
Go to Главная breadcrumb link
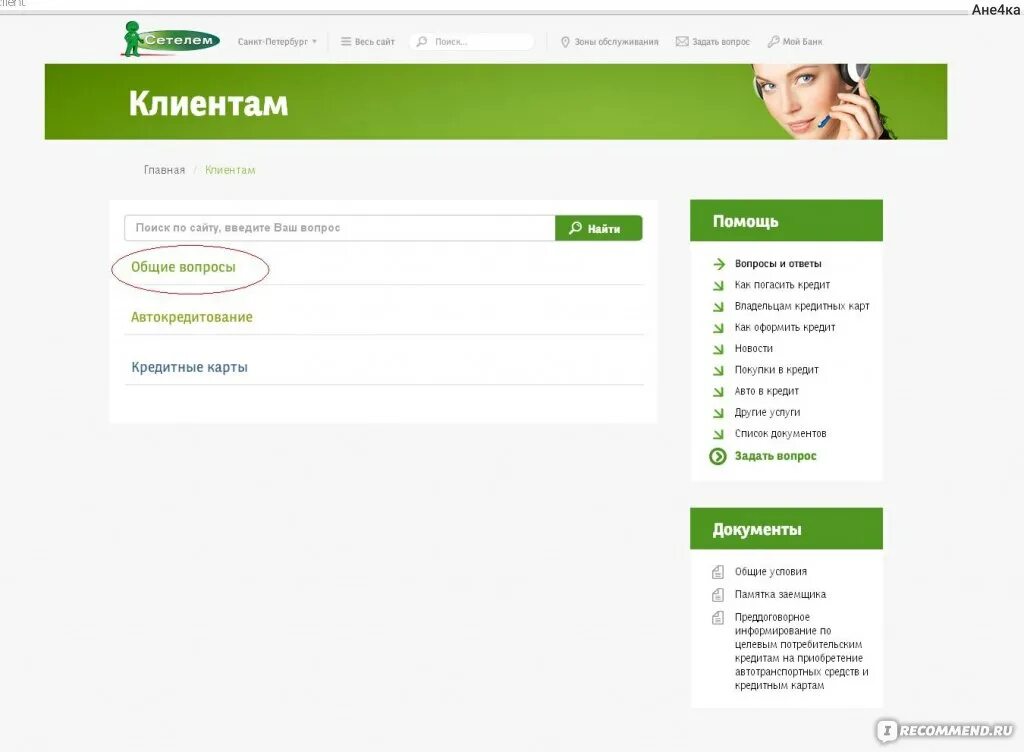coord(165,170)
